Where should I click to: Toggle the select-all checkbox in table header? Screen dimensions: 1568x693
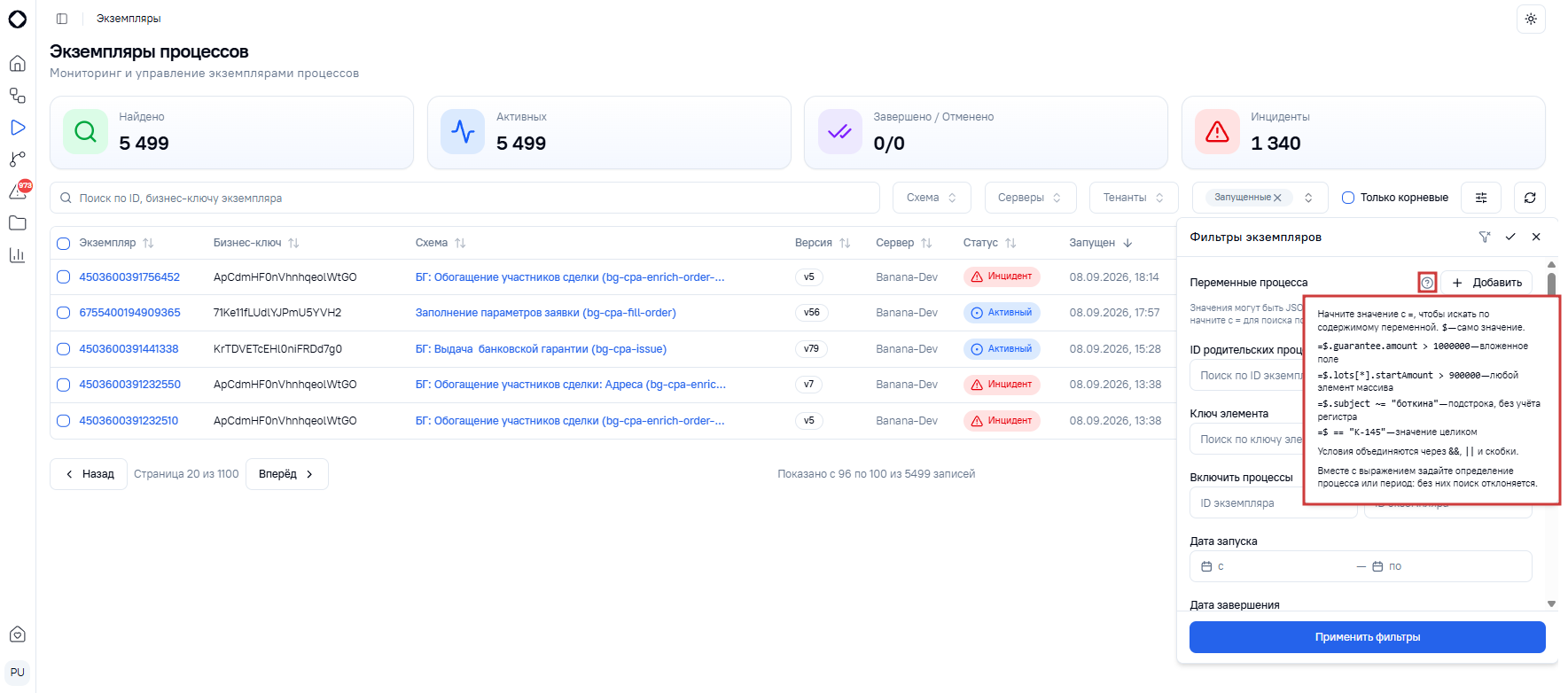[x=63, y=243]
